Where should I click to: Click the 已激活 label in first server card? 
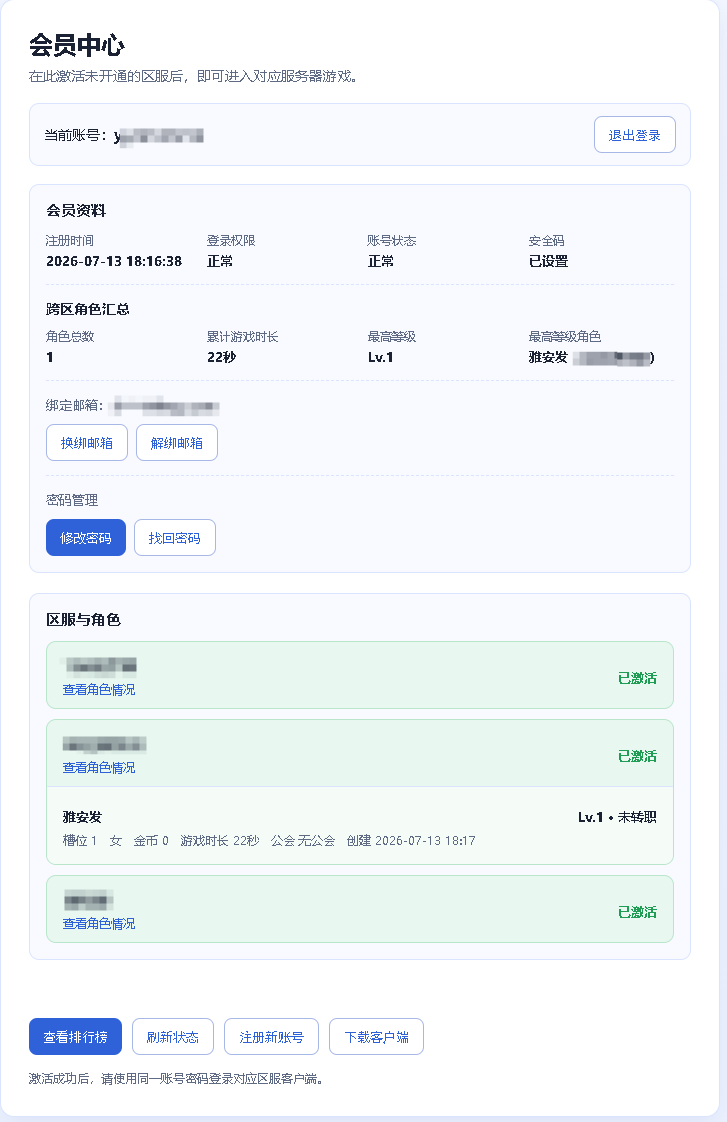pyautogui.click(x=637, y=678)
